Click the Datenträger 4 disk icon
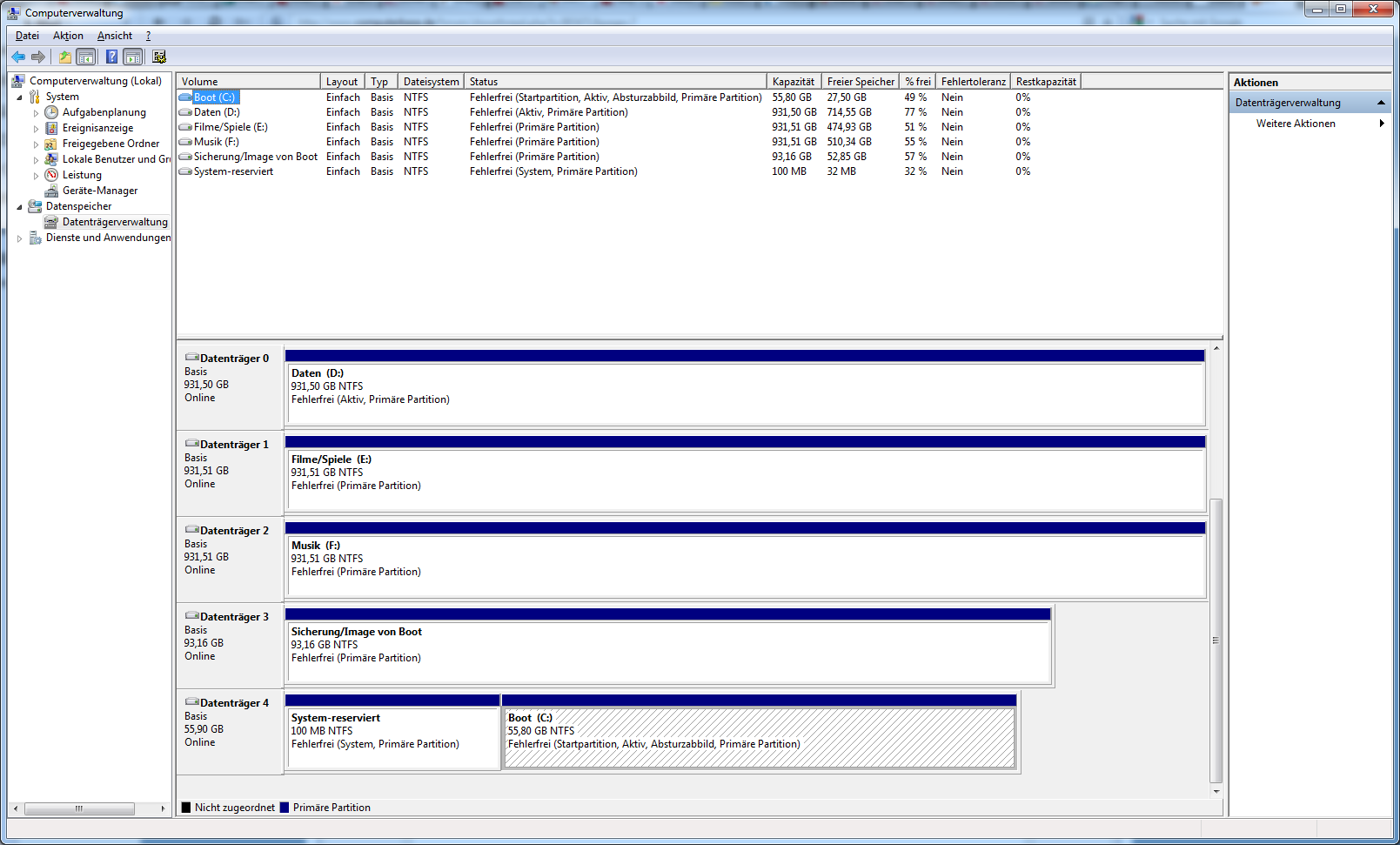 pyautogui.click(x=191, y=702)
